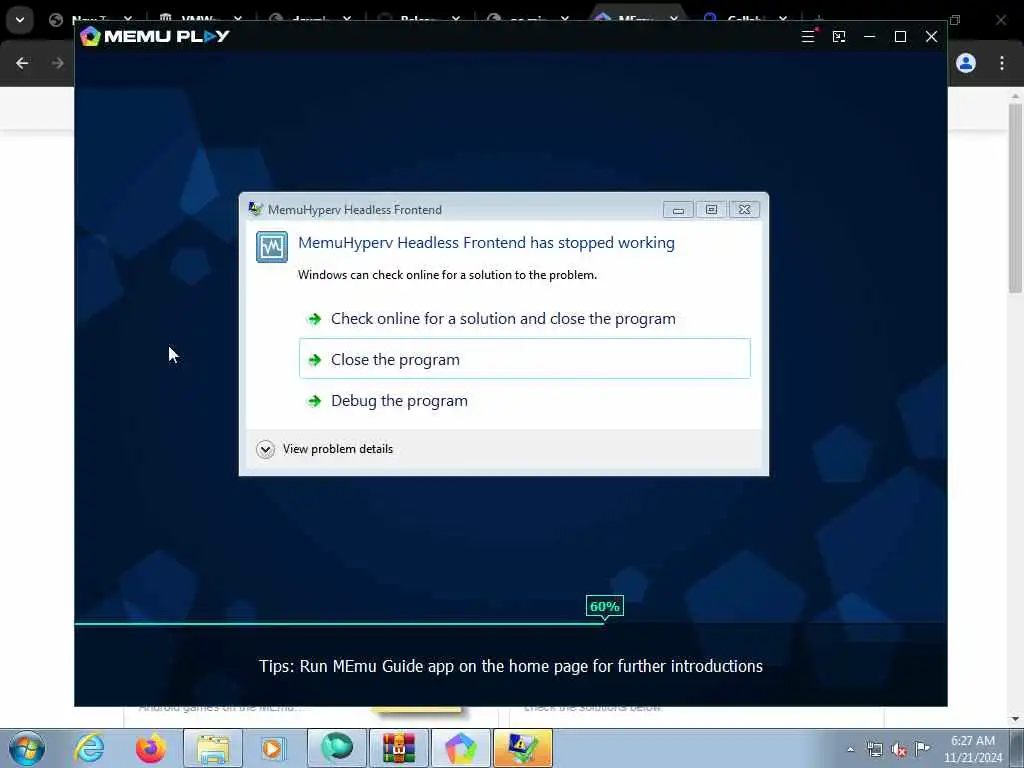Minimize the MemuHyperv error dialog
Image resolution: width=1024 pixels, height=768 pixels.
pos(678,210)
